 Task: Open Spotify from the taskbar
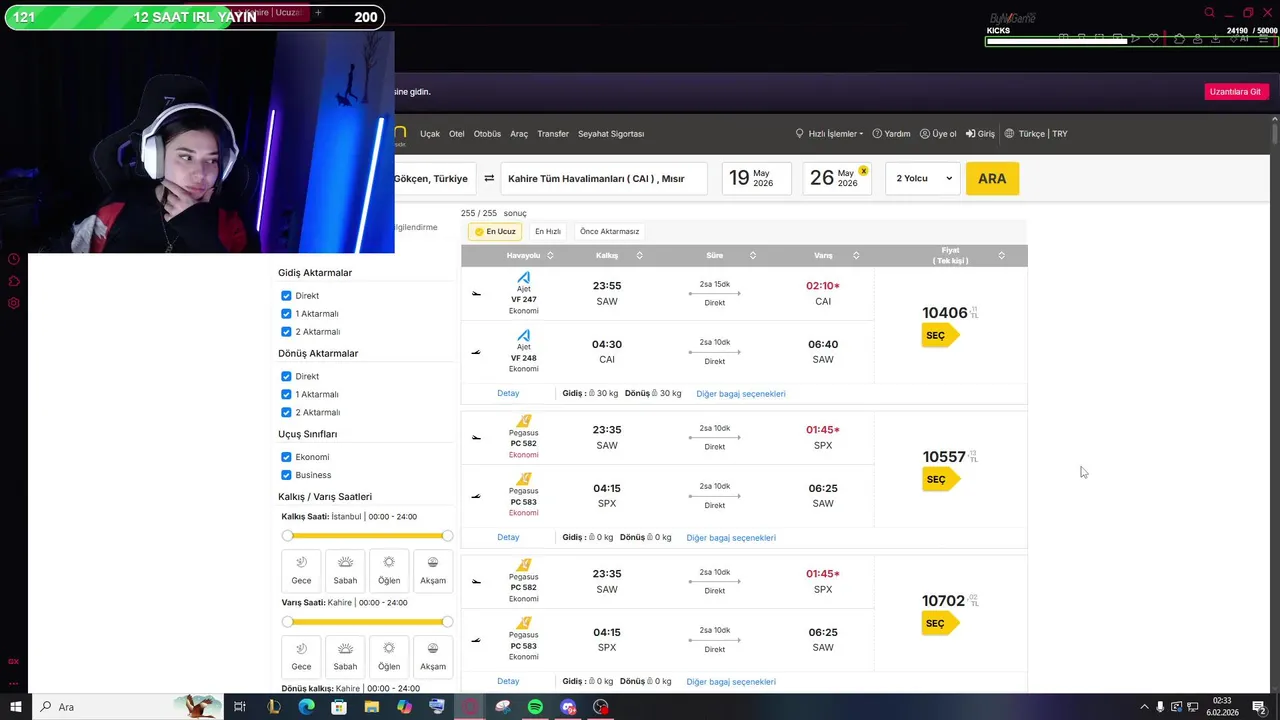(535, 707)
